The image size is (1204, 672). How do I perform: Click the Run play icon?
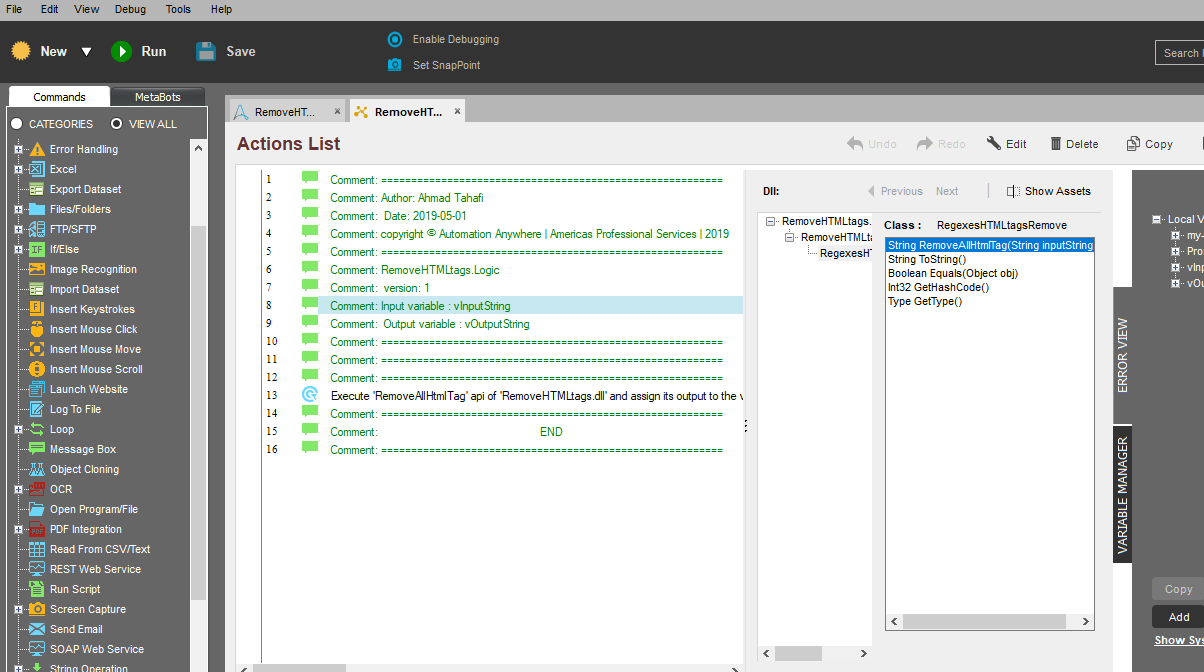coord(121,51)
